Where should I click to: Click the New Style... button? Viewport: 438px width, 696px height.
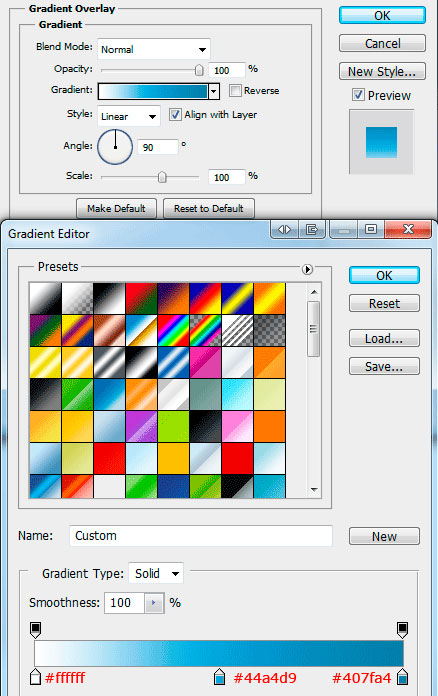point(382,71)
